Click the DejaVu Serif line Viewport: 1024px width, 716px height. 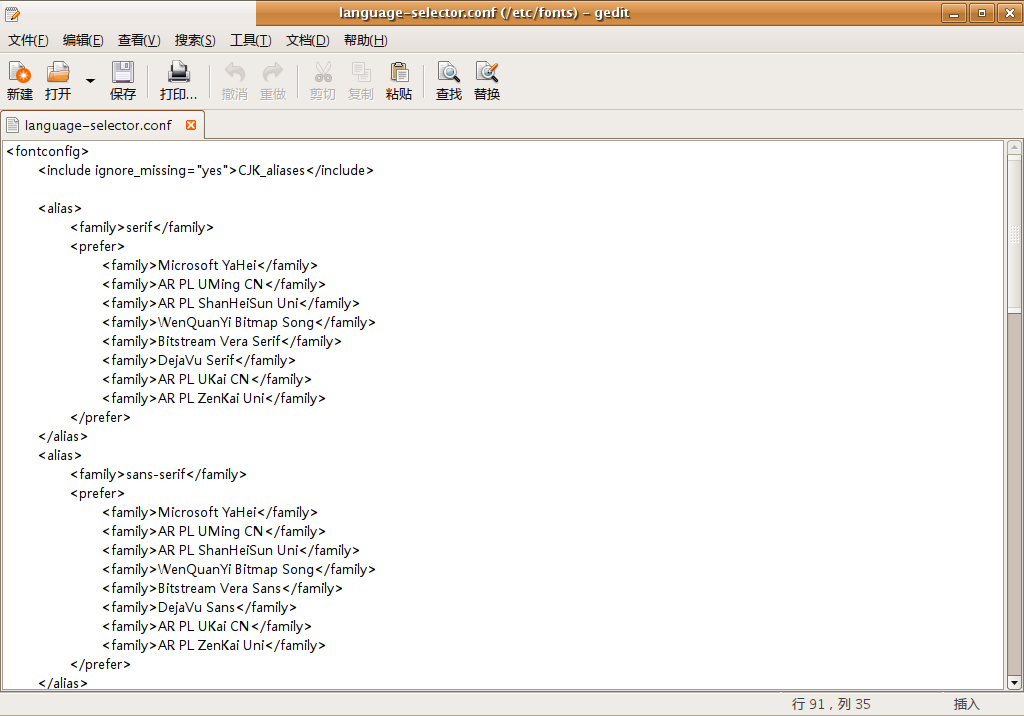[x=199, y=360]
